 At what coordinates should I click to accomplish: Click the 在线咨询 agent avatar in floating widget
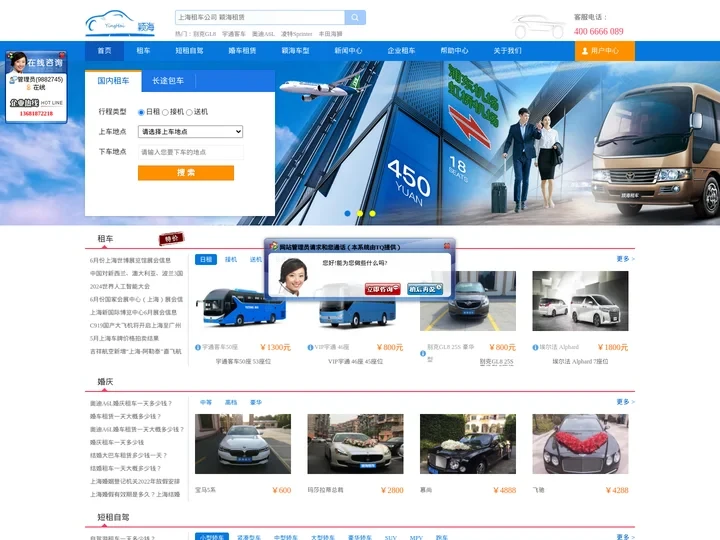[17, 62]
